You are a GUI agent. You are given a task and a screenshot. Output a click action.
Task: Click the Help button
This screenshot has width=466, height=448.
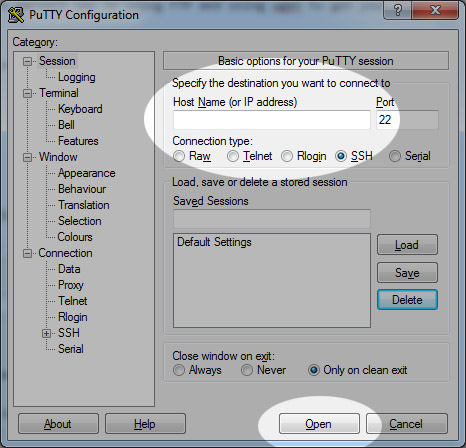pos(145,424)
